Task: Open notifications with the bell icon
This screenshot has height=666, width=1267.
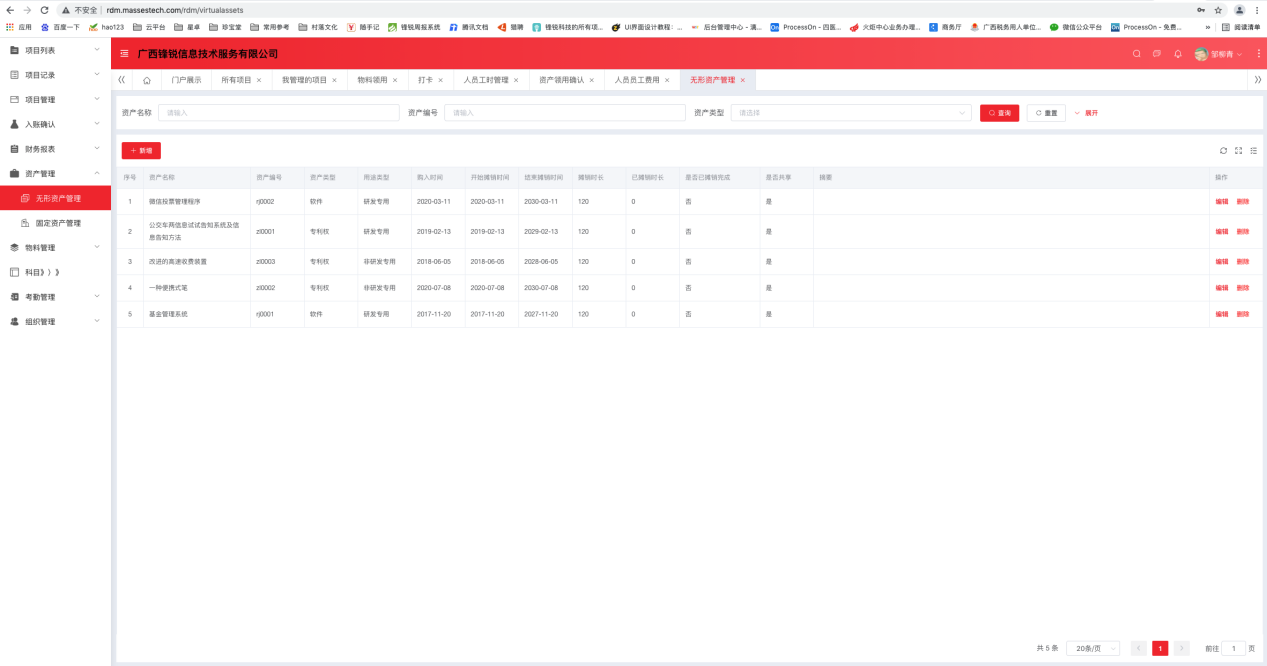Action: click(1177, 53)
